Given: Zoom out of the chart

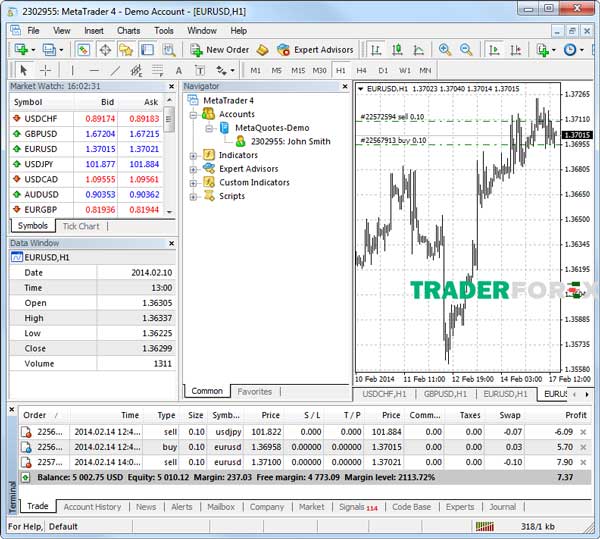Looking at the screenshot, I should tap(466, 50).
